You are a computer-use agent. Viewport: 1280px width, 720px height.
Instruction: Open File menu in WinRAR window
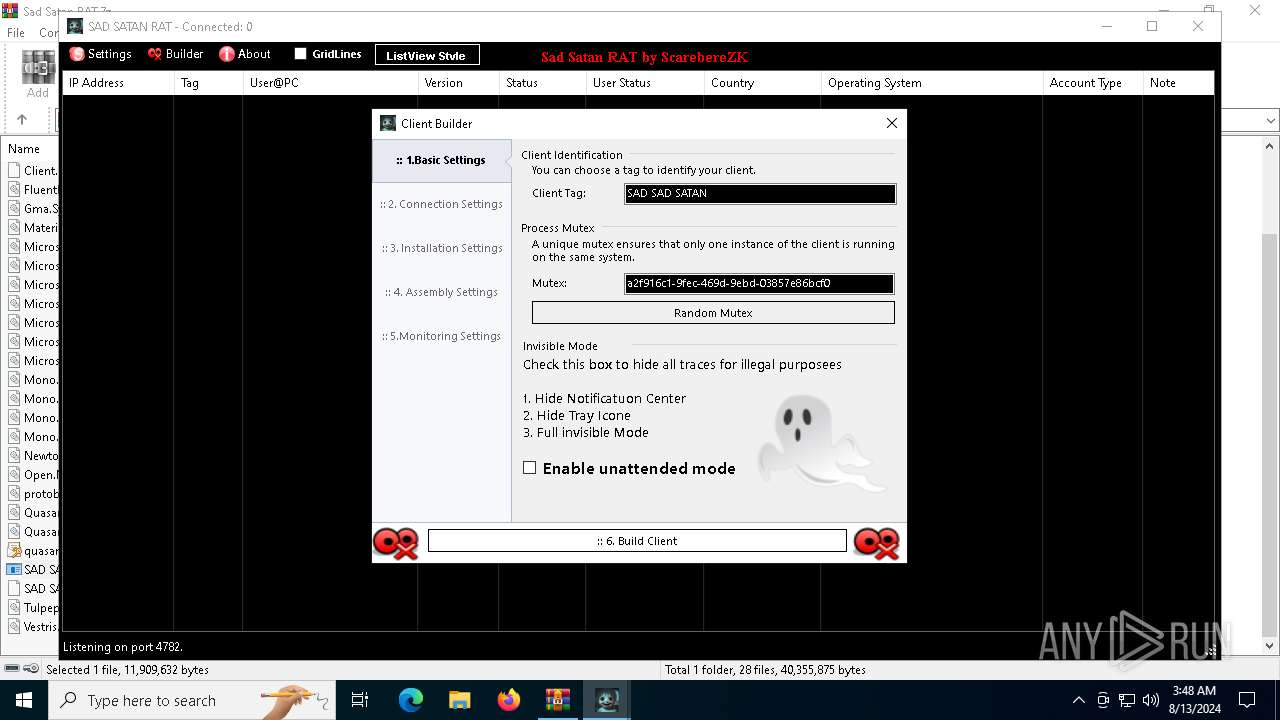(16, 33)
